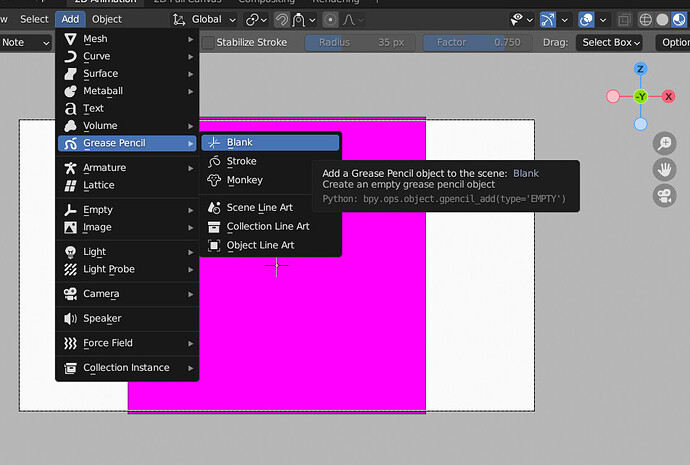Switch to wireframe viewport shading
The image size is (690, 465).
(645, 20)
